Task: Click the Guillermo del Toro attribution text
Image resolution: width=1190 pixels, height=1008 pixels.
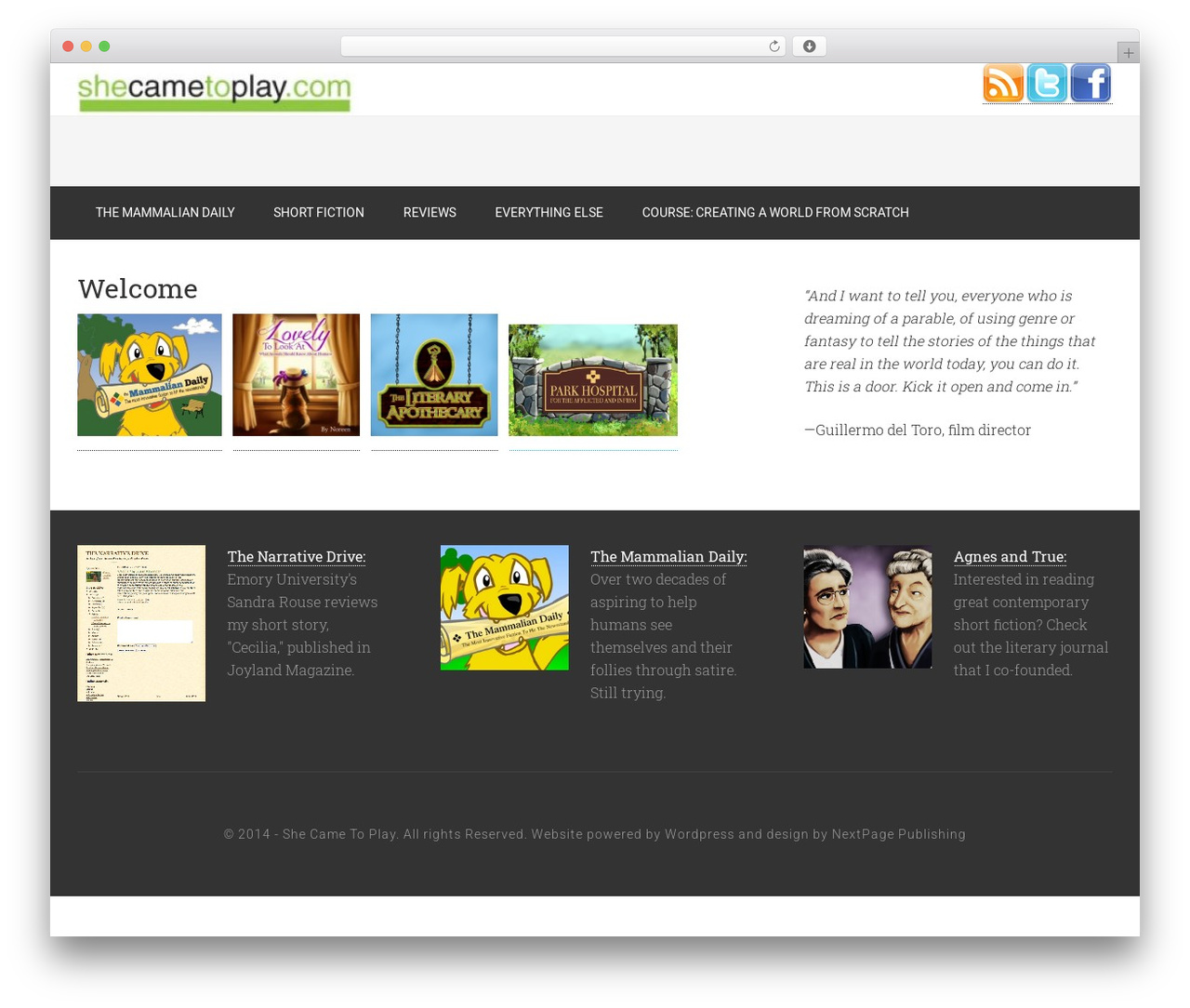Action: pyautogui.click(x=918, y=430)
